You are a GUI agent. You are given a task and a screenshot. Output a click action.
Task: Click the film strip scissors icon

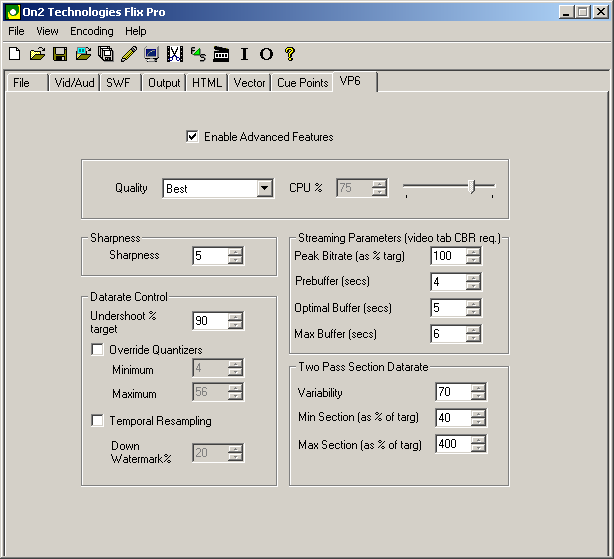coord(174,54)
